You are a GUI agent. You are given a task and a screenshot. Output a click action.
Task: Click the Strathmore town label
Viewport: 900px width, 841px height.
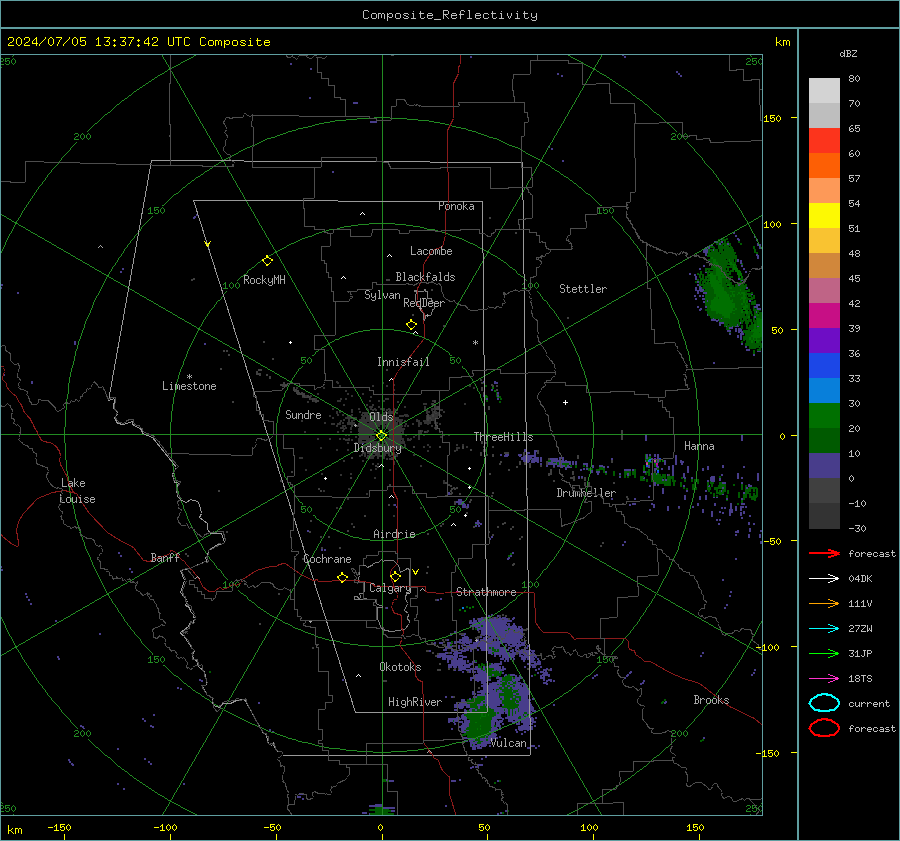pos(486,592)
